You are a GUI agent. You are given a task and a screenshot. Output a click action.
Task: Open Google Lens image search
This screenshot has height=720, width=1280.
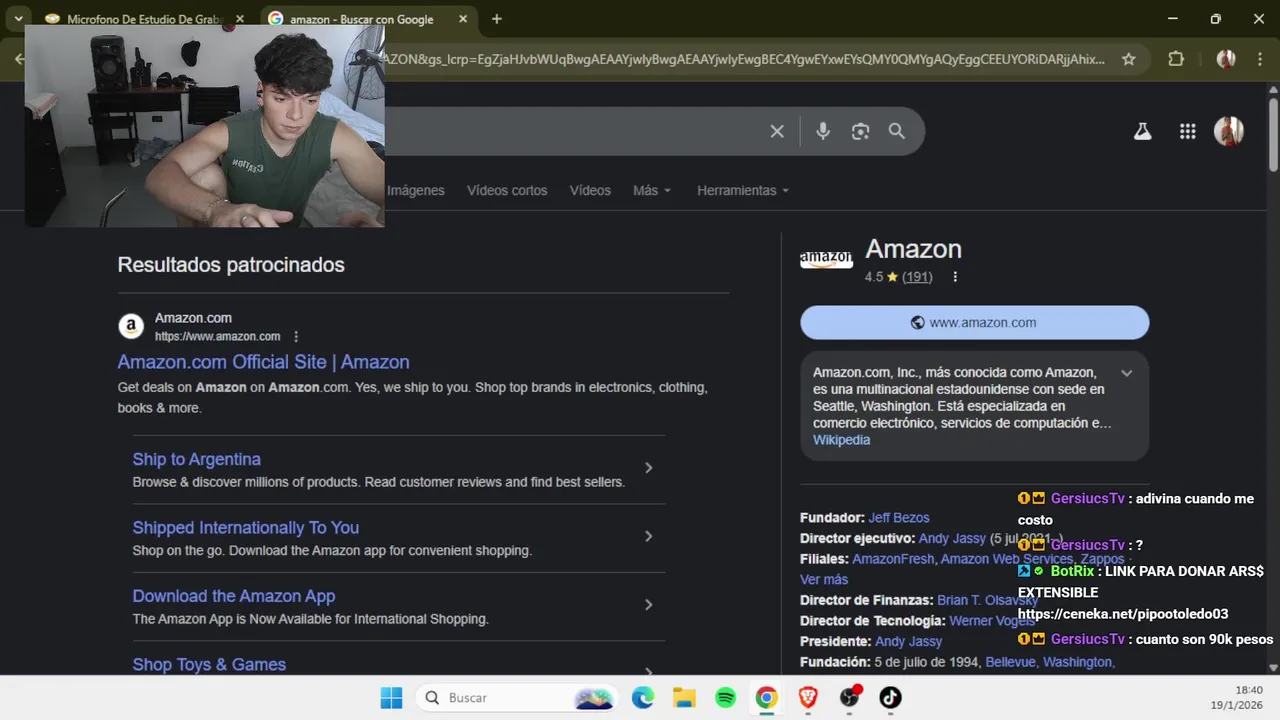pyautogui.click(x=860, y=131)
